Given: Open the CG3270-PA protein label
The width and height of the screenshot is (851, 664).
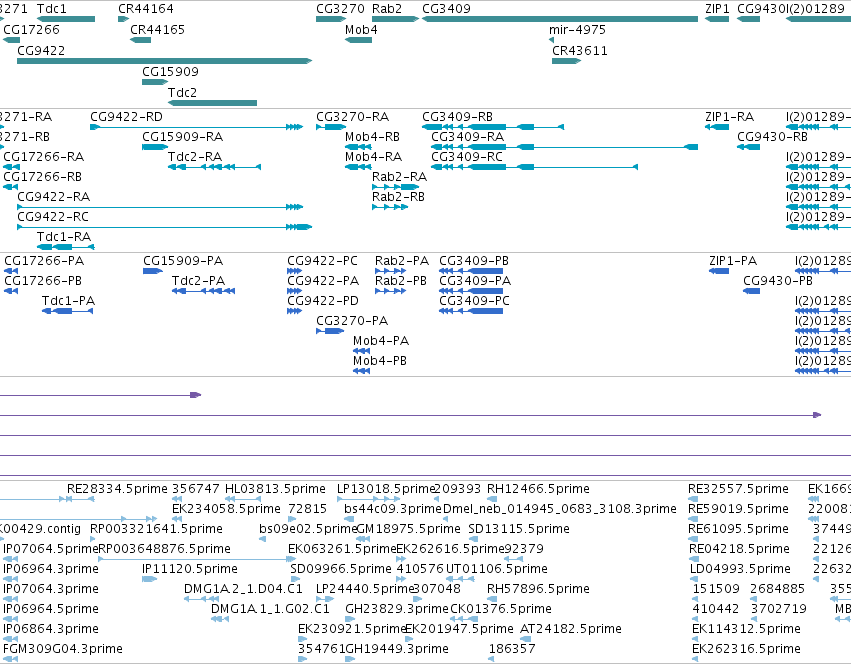Looking at the screenshot, I should tap(352, 321).
